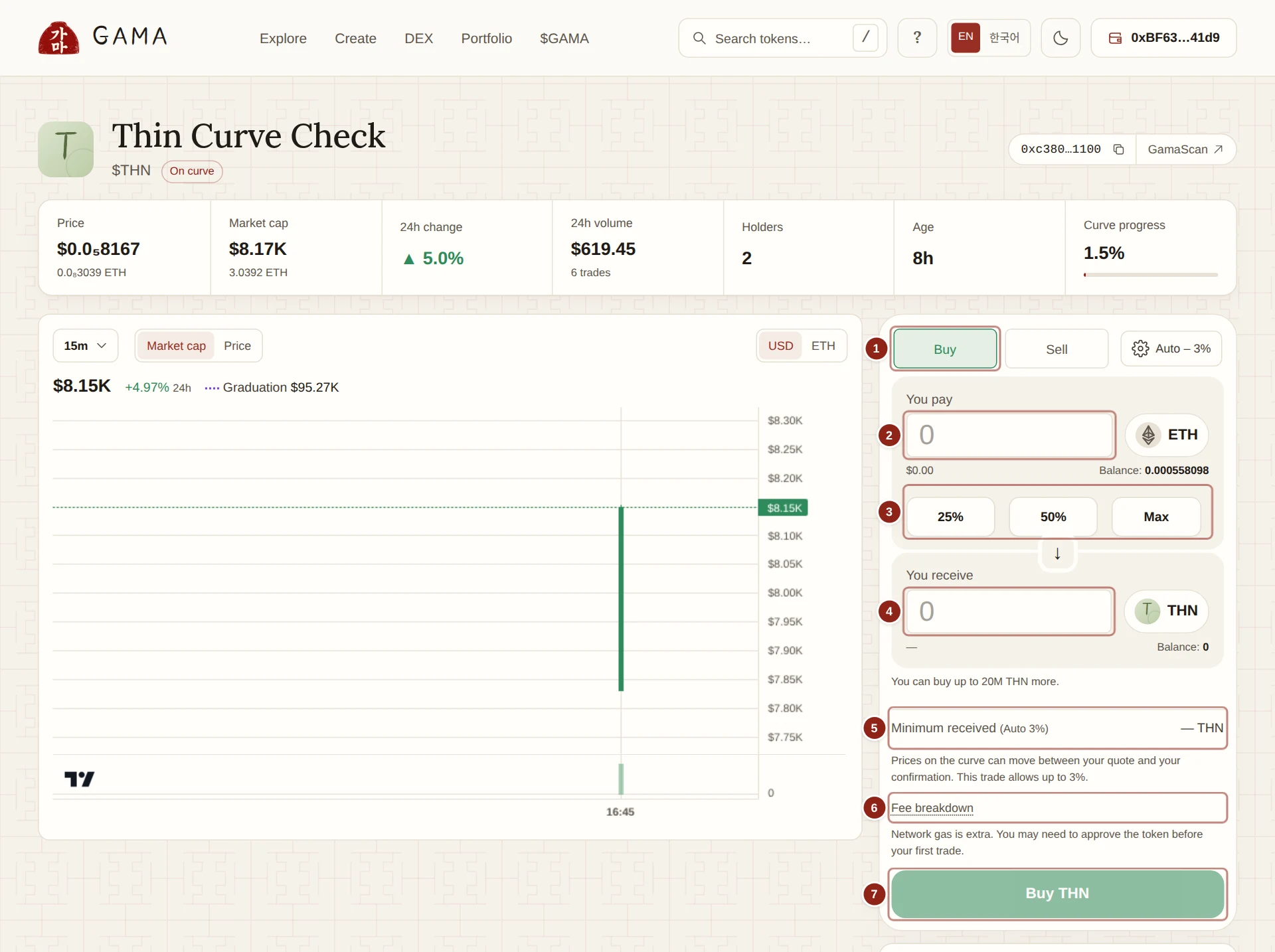Select Price chart mode
Screen dimensions: 1275x952
pyautogui.click(x=237, y=346)
